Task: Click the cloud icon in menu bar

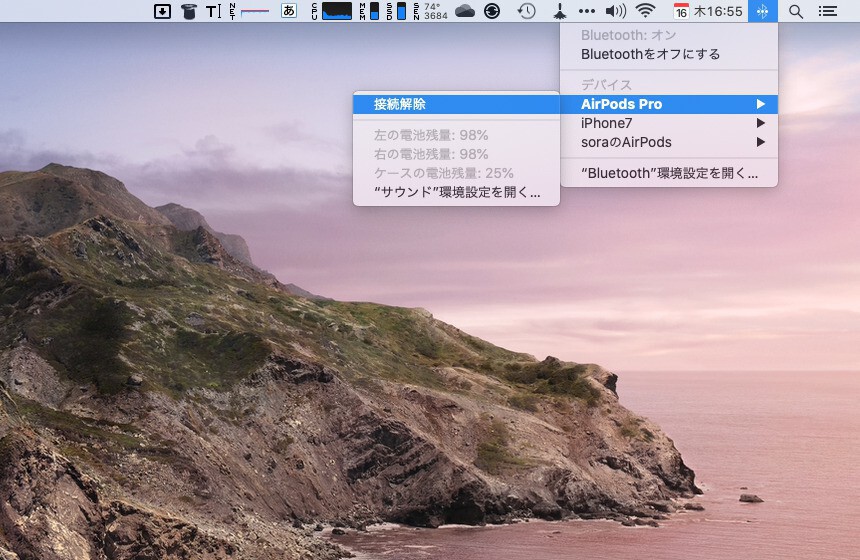Action: (x=465, y=11)
